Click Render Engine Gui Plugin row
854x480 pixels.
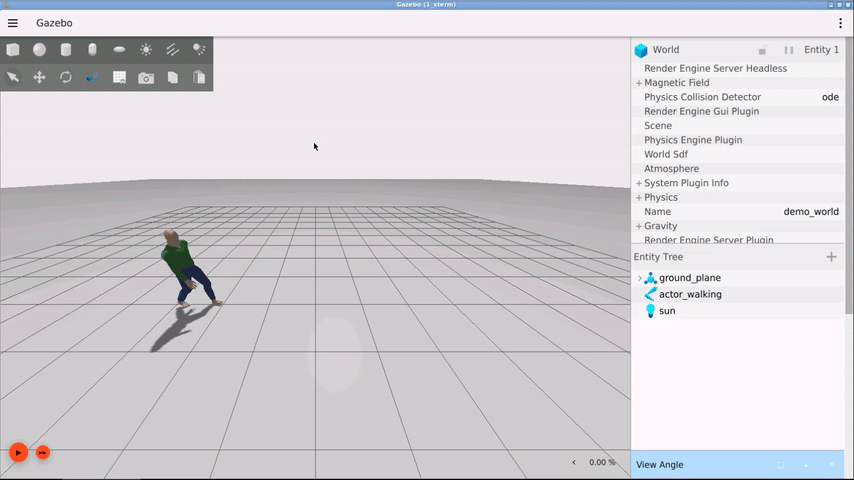738,111
